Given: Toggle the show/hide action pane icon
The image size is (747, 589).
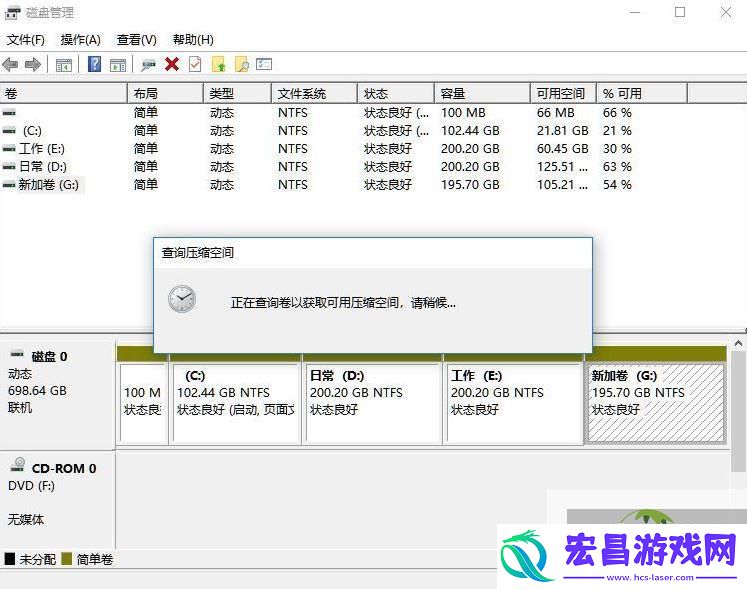Looking at the screenshot, I should pyautogui.click(x=118, y=65).
